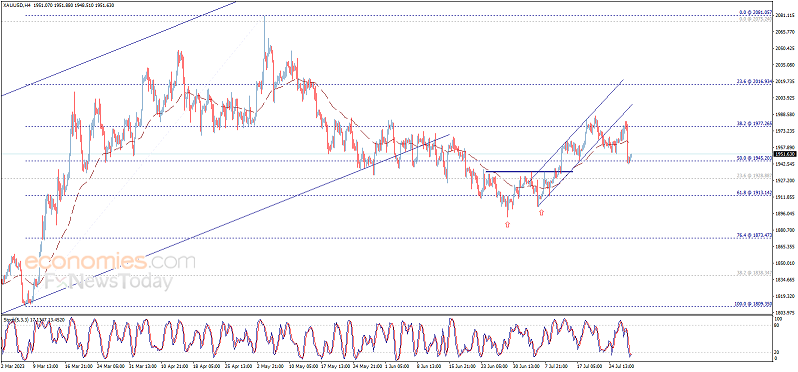798x372 pixels.
Task: Click price axis value 2019.735
Action: pyautogui.click(x=784, y=81)
